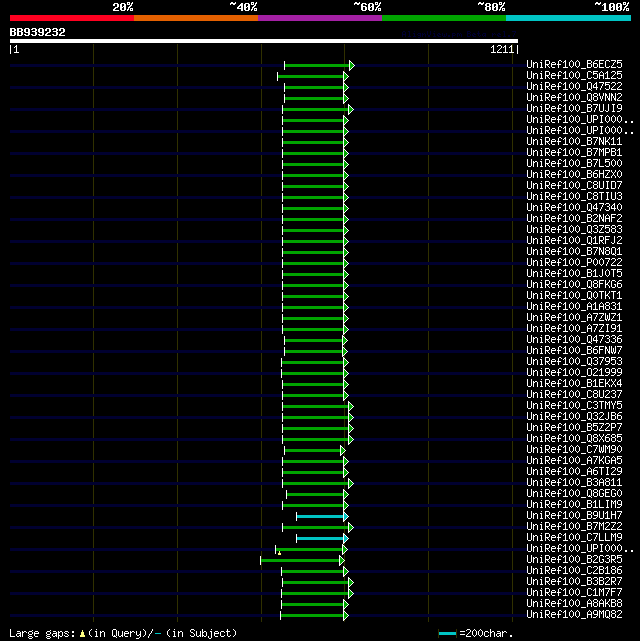Image resolution: width=640 pixels, height=641 pixels.
Task: Open the UniRef100_Q47522 hit label
Action: point(574,87)
